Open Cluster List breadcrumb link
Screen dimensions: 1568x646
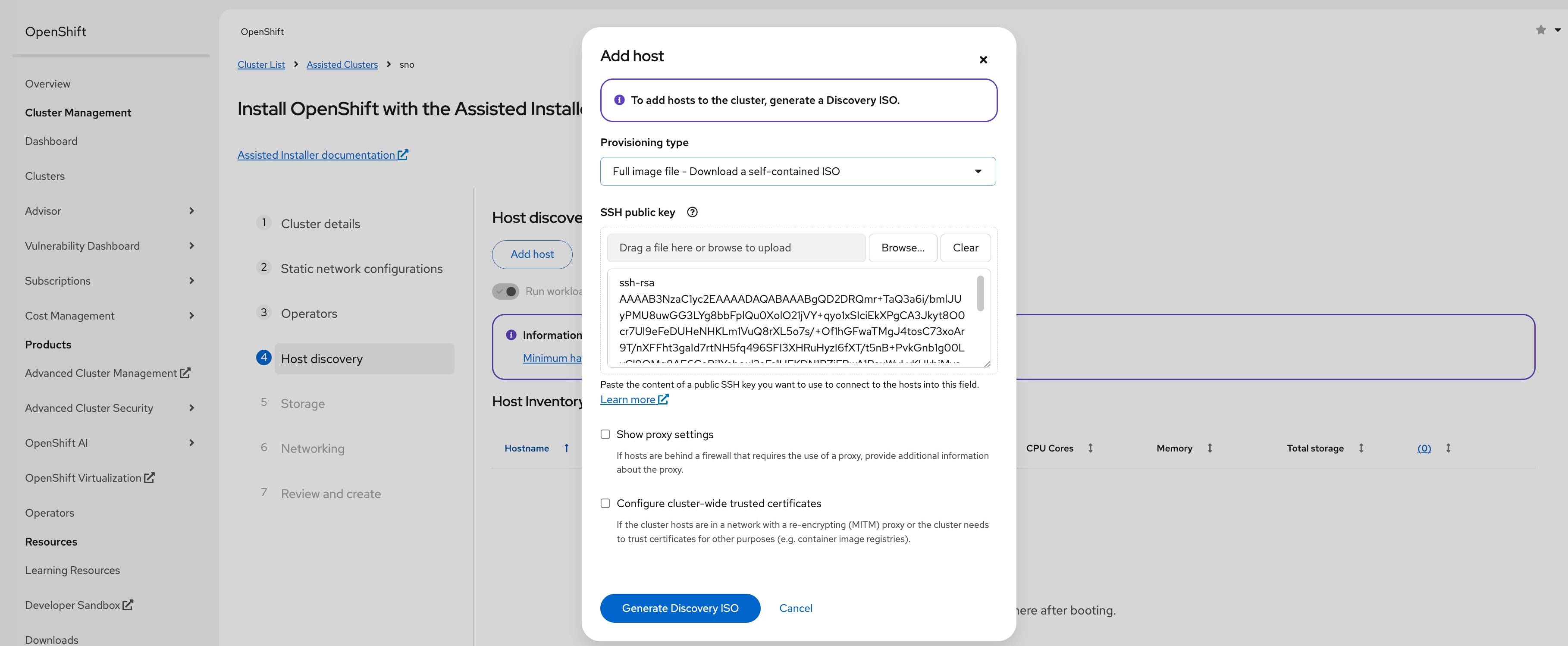pyautogui.click(x=261, y=65)
